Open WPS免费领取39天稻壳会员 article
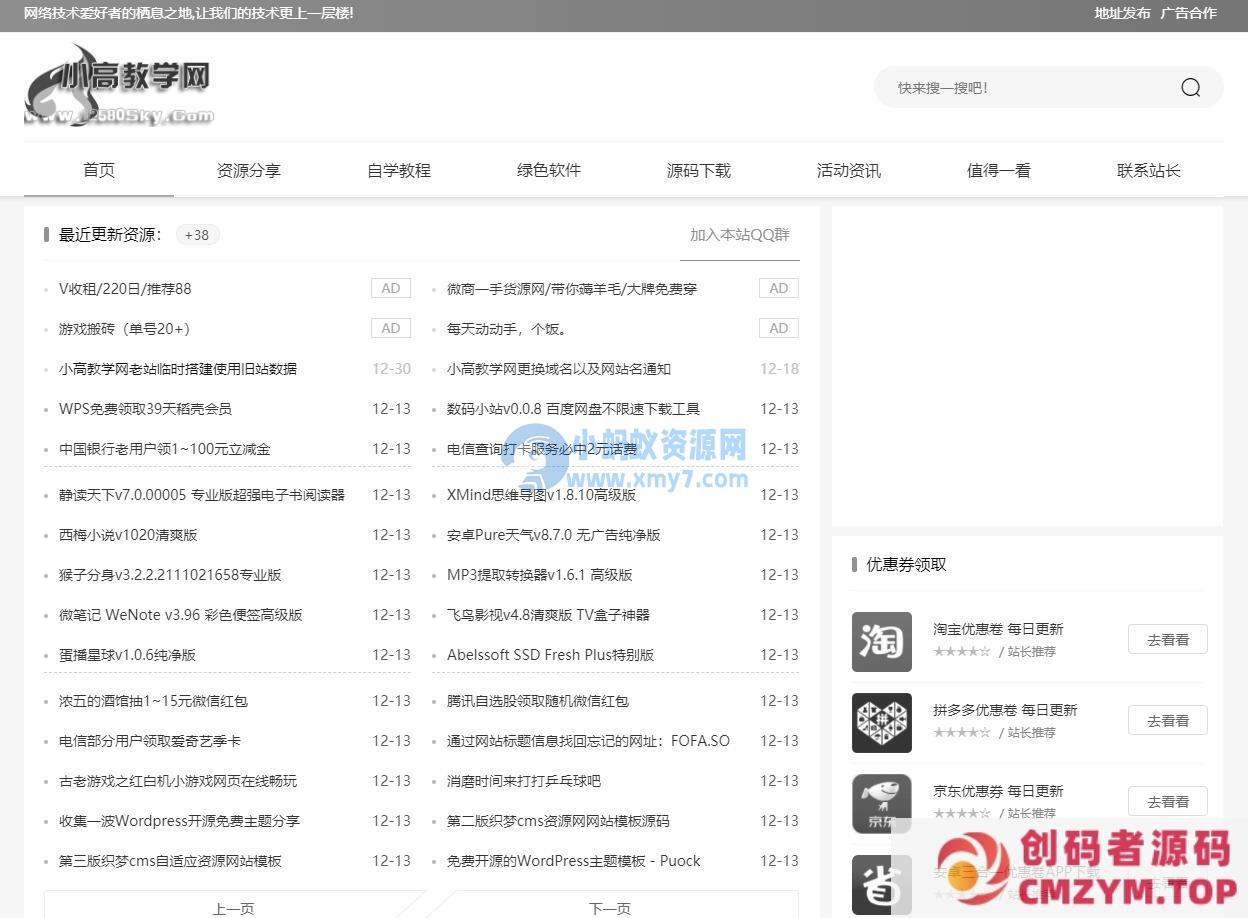Screen dimensions: 1248x918 click(145, 409)
